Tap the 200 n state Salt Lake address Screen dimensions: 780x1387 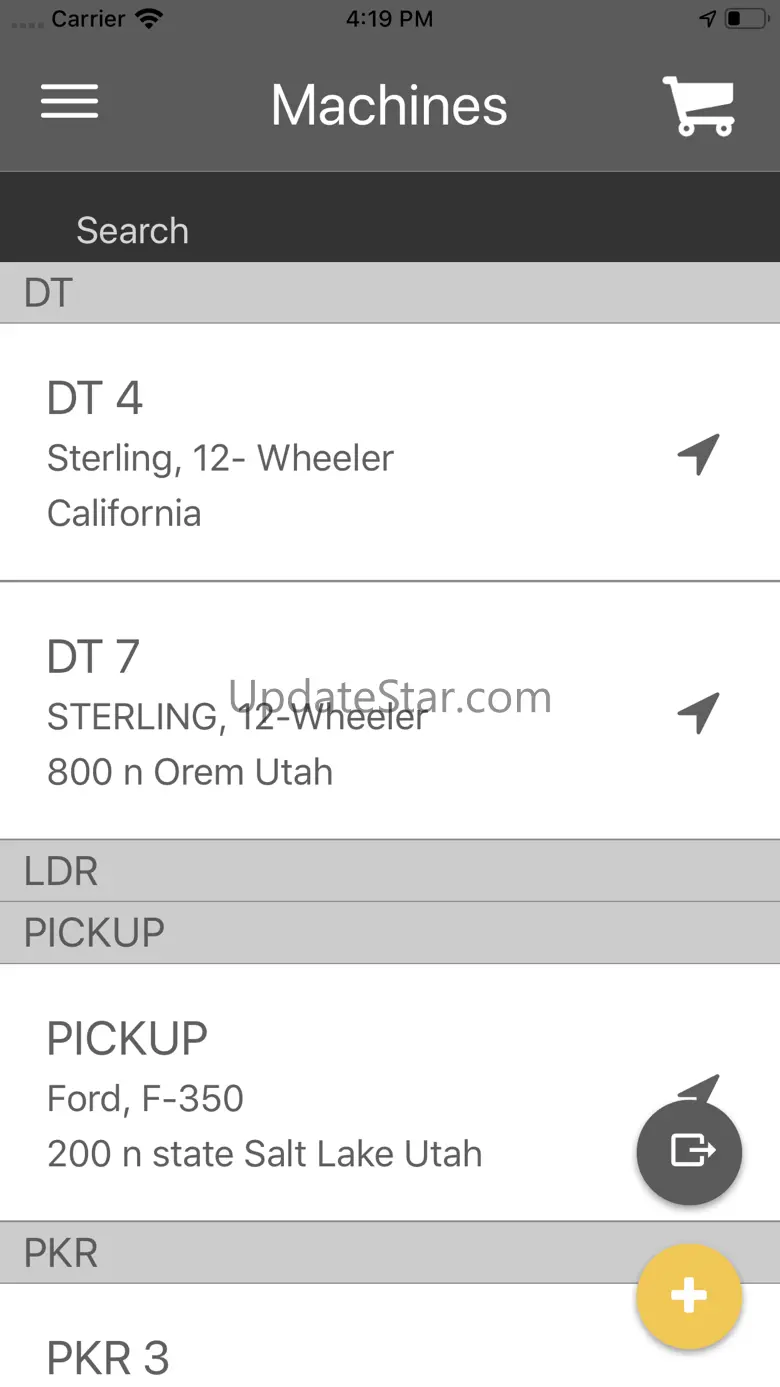264,1154
